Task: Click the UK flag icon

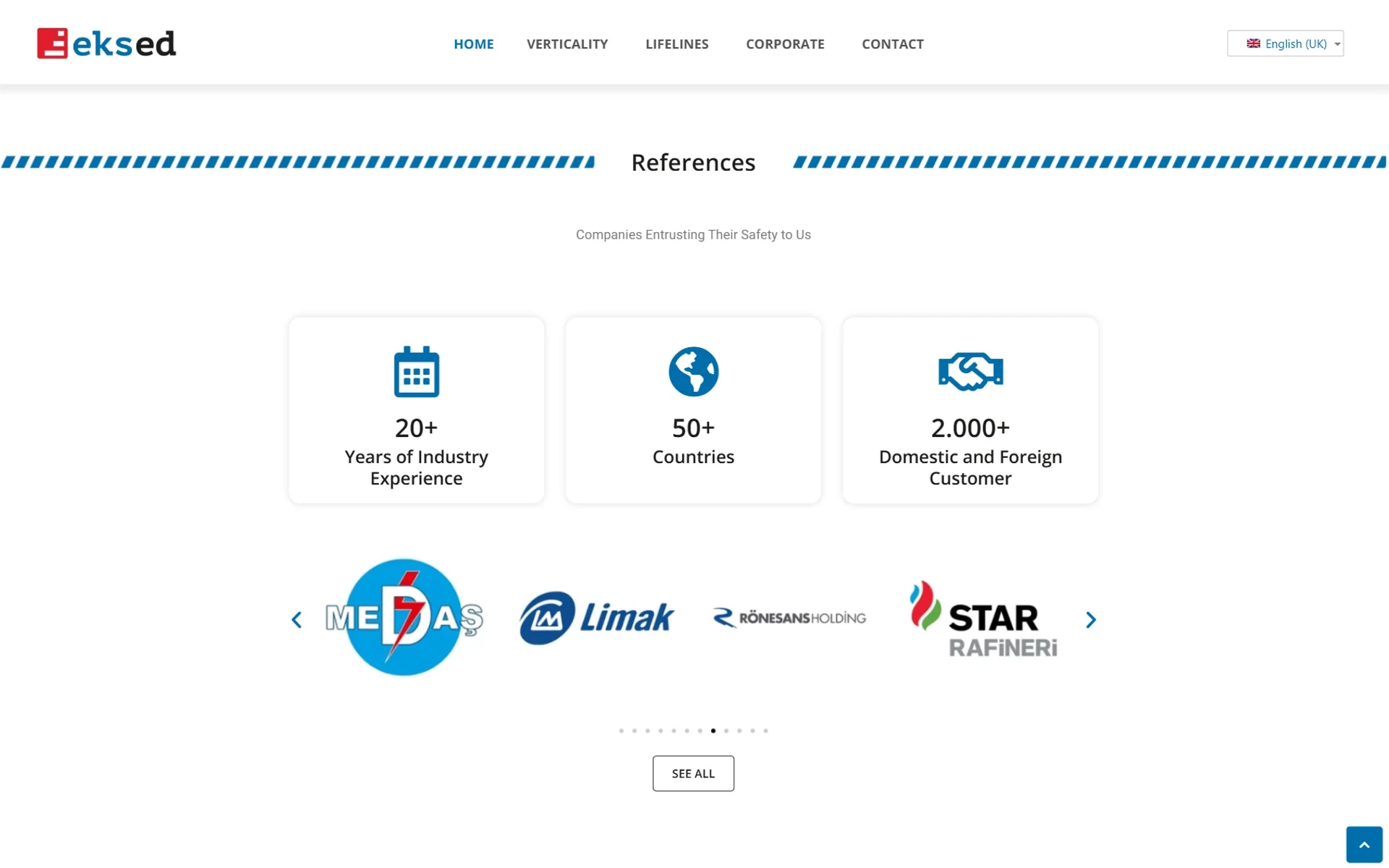Action: pos(1253,43)
